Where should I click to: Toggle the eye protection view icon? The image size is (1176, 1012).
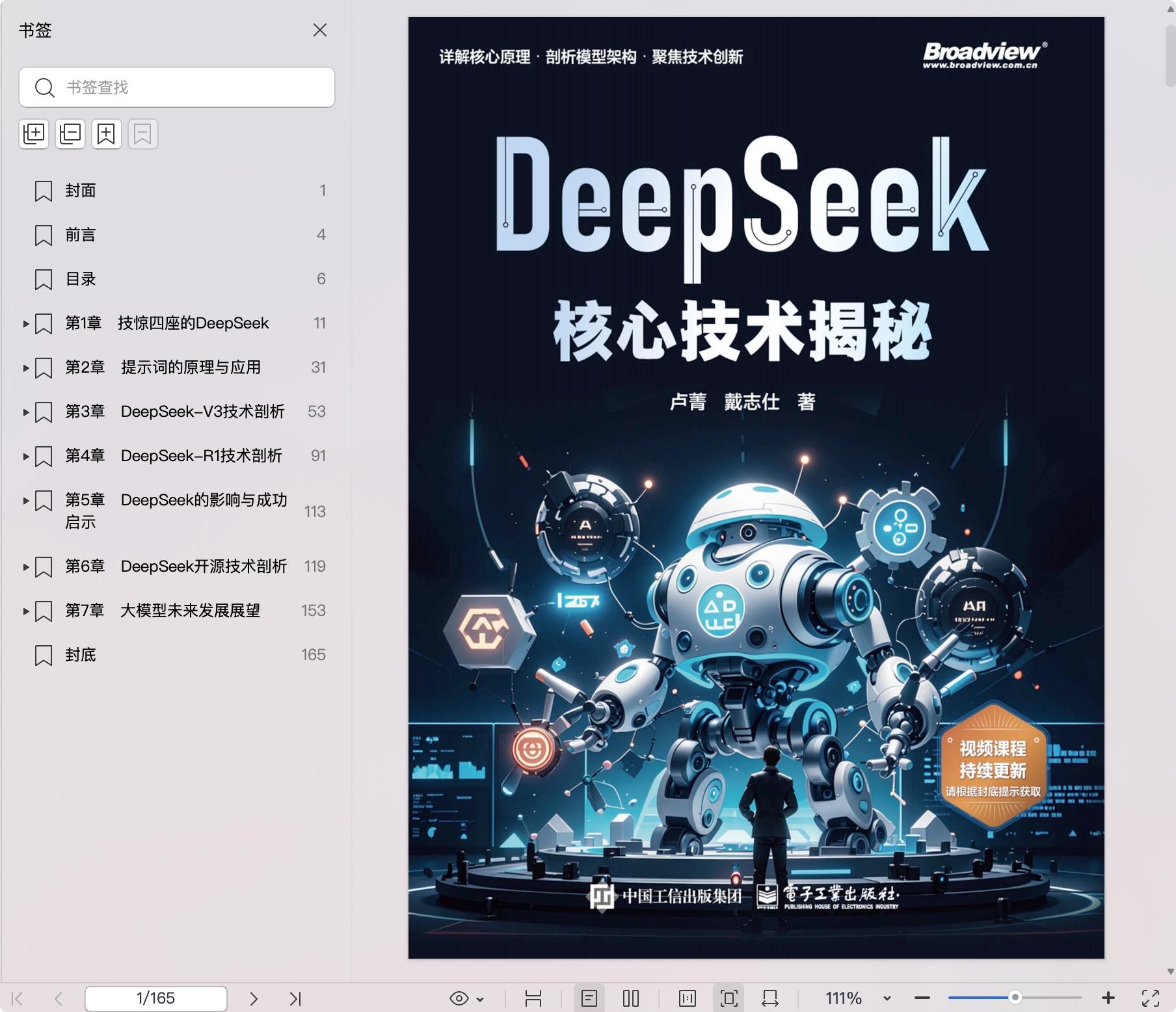tap(459, 998)
